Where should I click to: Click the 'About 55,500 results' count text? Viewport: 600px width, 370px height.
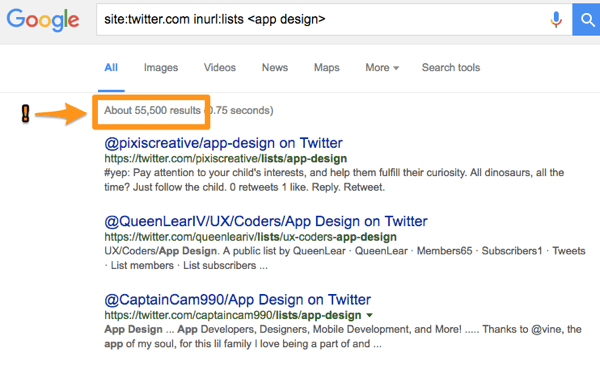point(152,111)
